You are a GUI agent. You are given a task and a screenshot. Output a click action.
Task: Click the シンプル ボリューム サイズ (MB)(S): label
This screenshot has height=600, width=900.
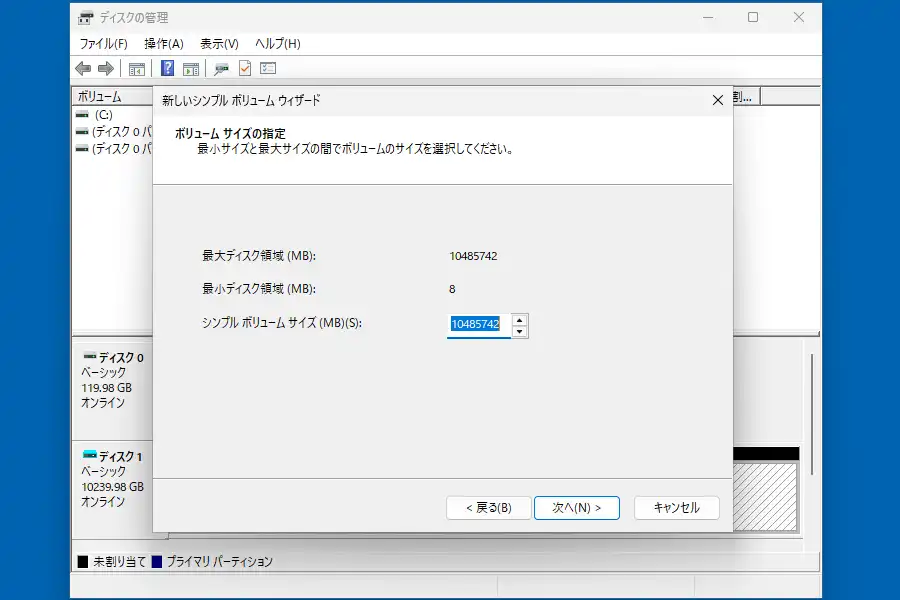pyautogui.click(x=282, y=323)
